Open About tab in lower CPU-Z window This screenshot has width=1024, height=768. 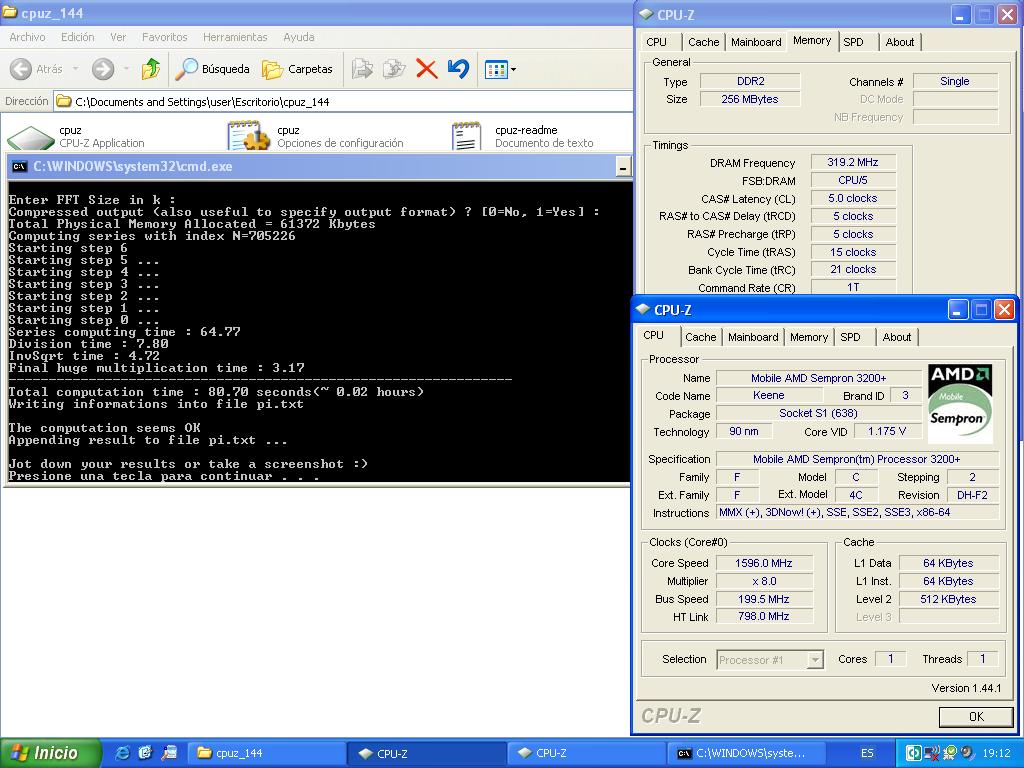897,337
